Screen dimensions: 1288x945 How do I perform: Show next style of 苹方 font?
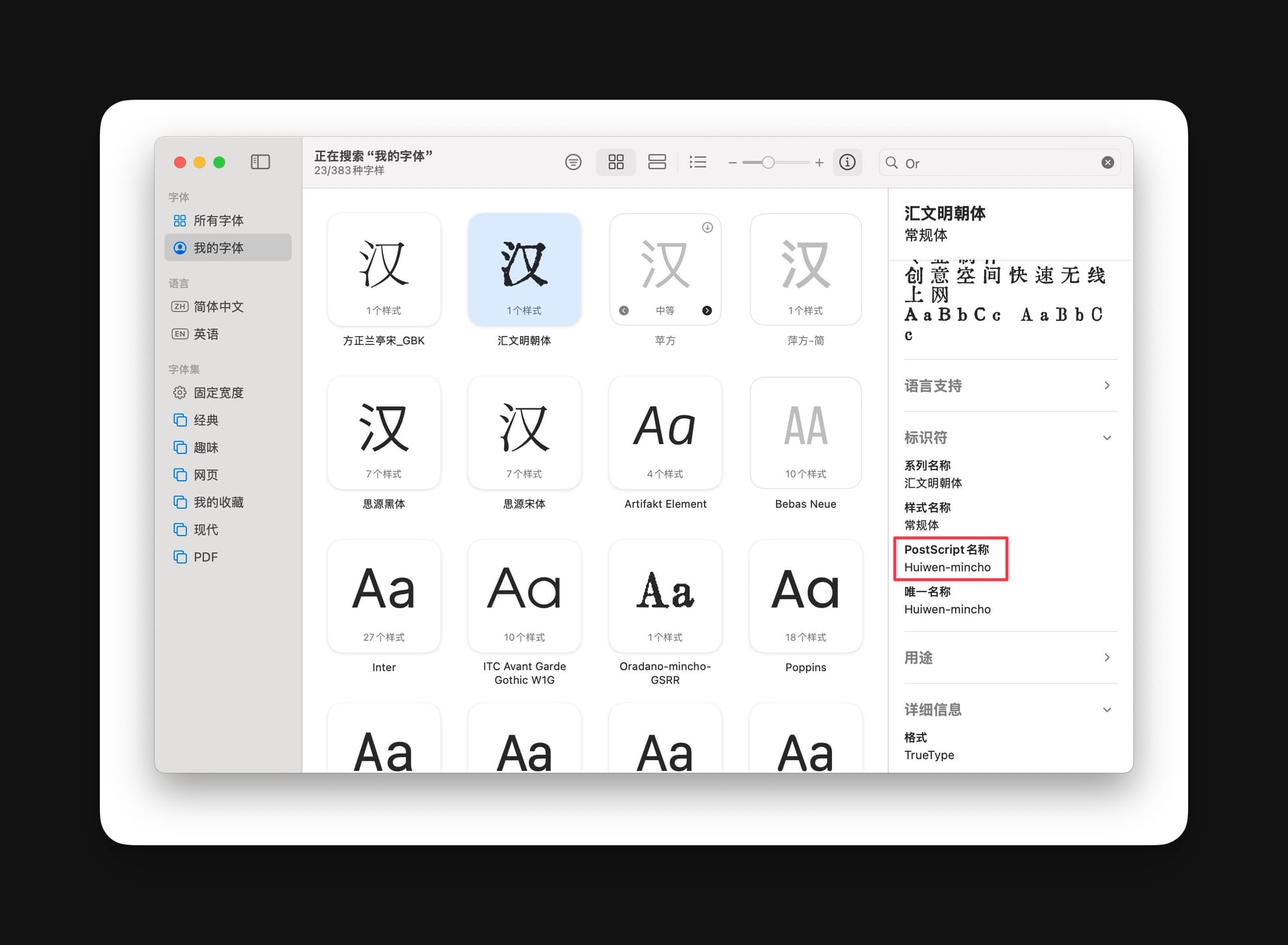tap(707, 310)
